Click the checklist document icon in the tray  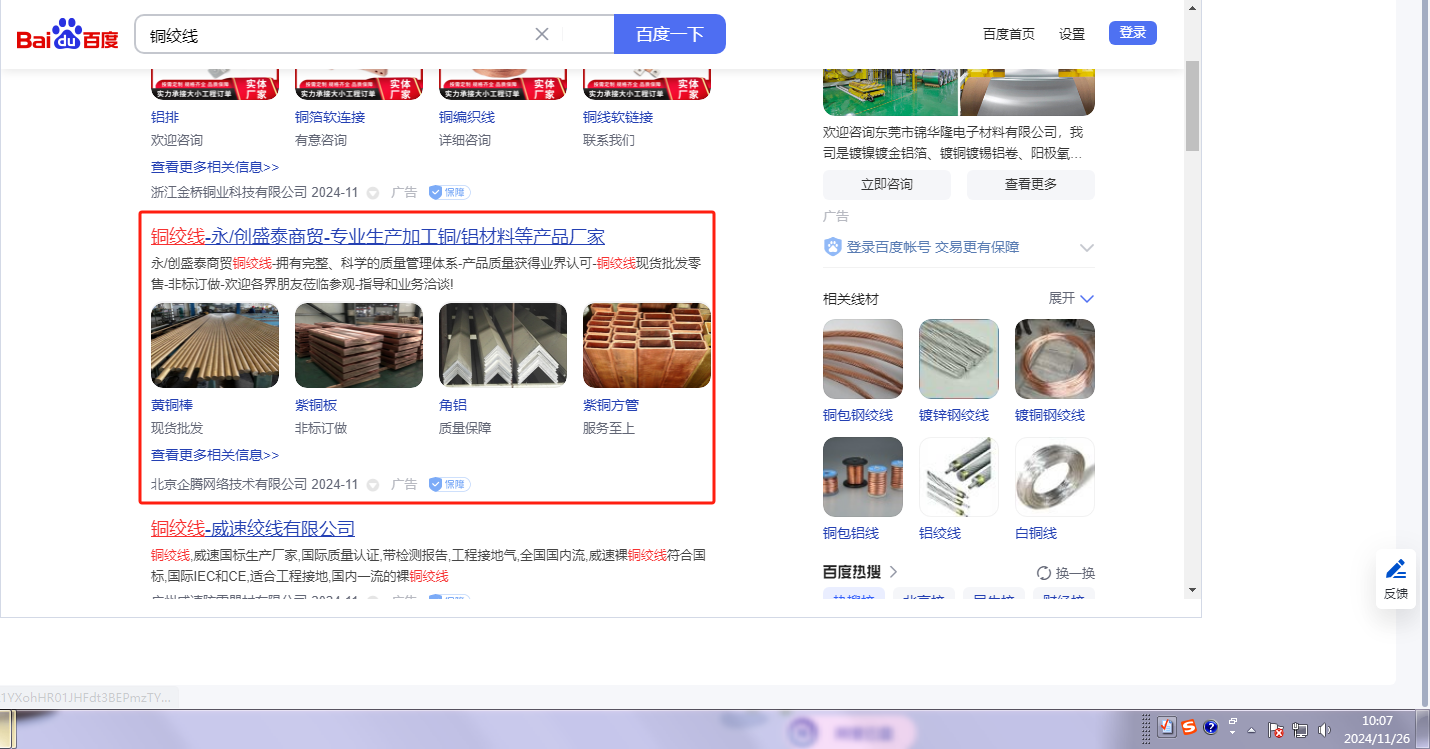(1166, 727)
